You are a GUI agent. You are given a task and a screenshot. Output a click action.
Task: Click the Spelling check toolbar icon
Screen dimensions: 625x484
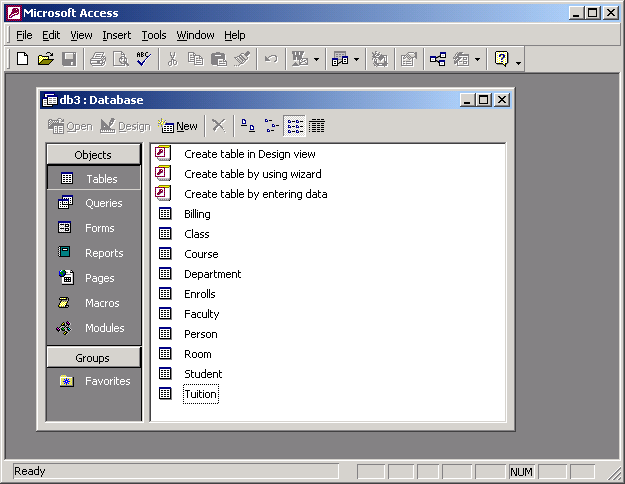click(x=143, y=59)
